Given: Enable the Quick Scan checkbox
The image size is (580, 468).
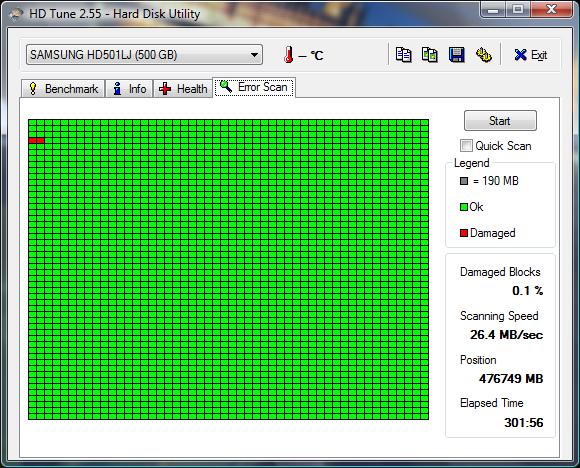Looking at the screenshot, I should [466, 145].
